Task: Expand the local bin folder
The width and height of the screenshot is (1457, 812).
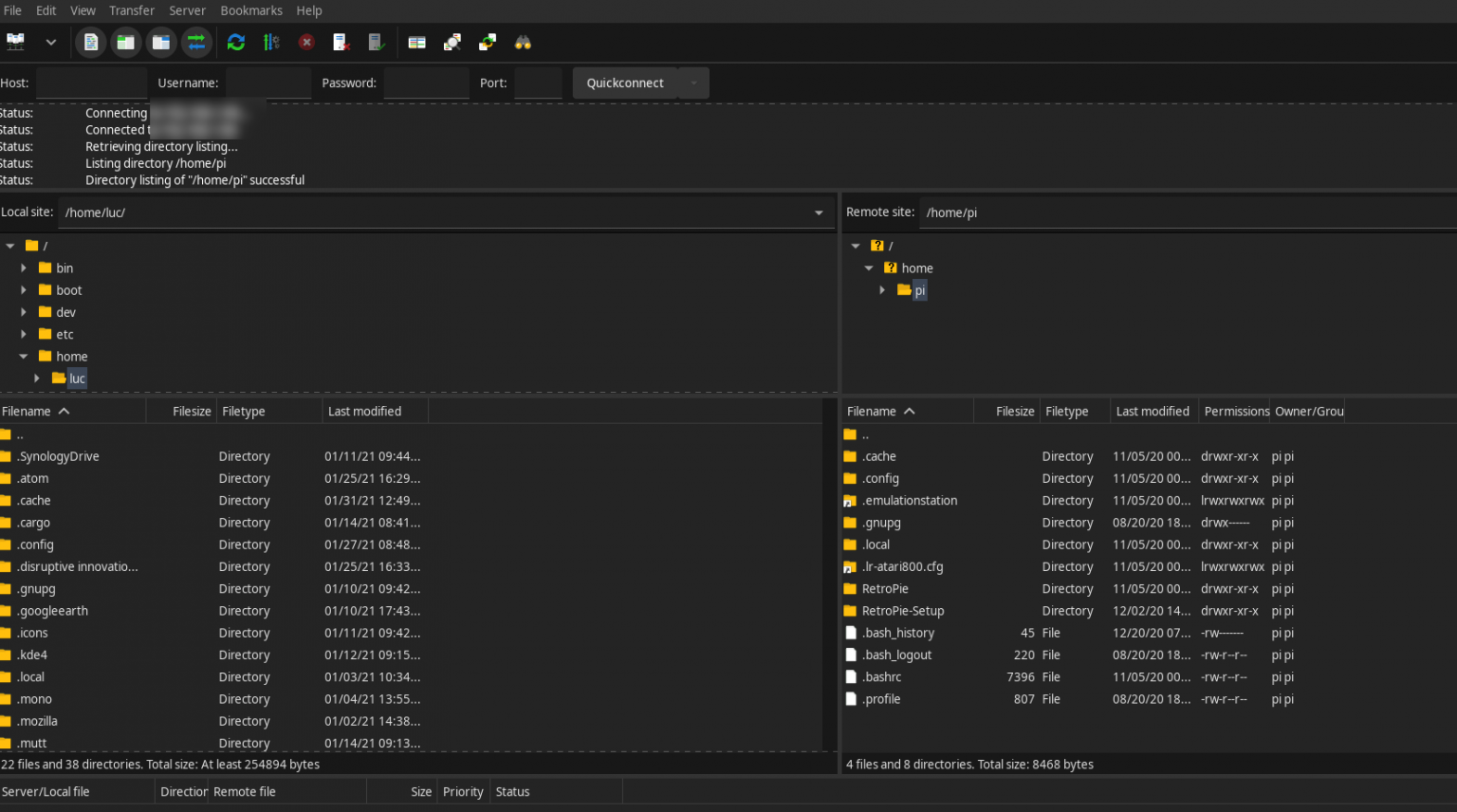Action: pyautogui.click(x=24, y=268)
